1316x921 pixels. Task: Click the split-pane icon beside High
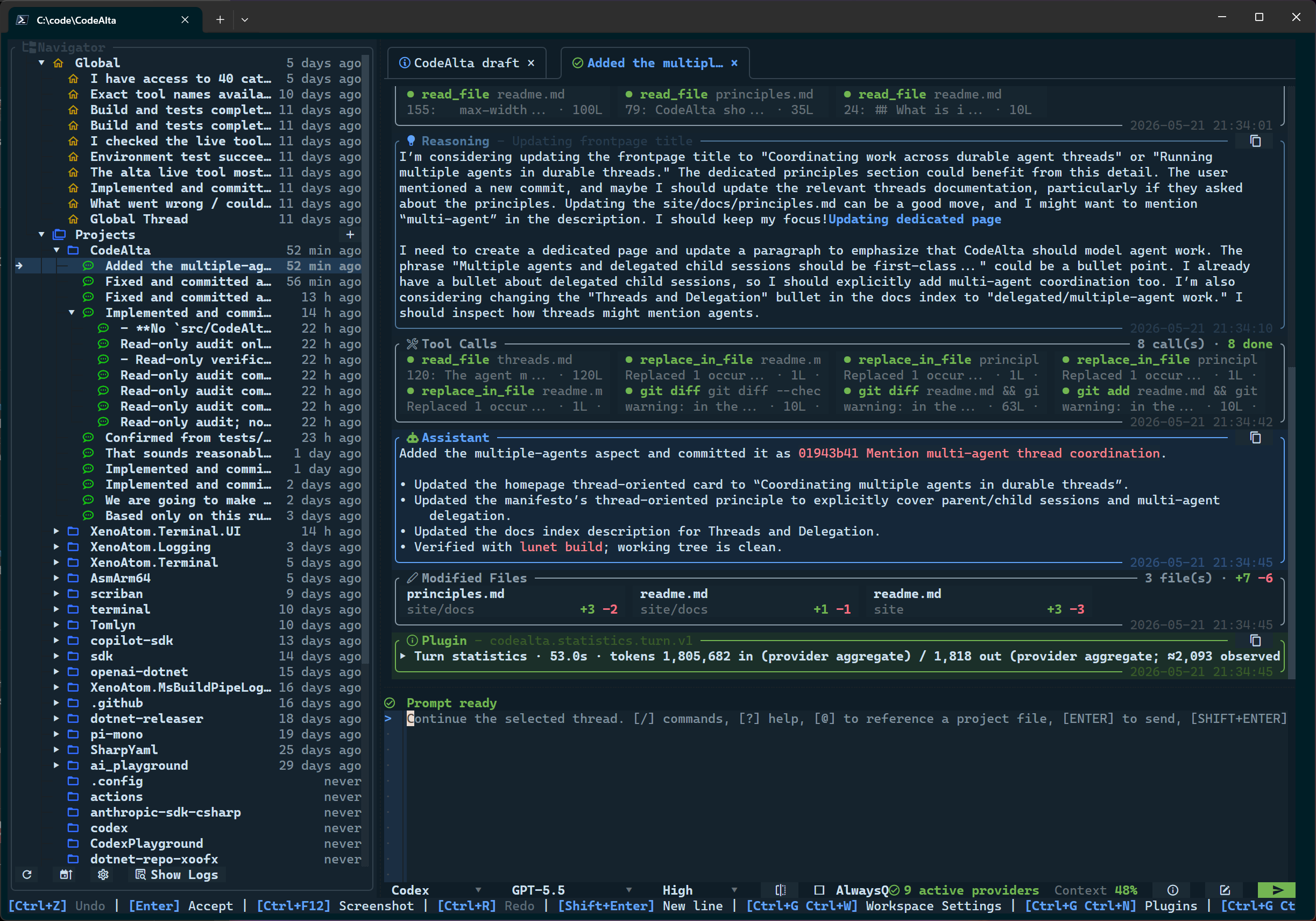point(780,890)
